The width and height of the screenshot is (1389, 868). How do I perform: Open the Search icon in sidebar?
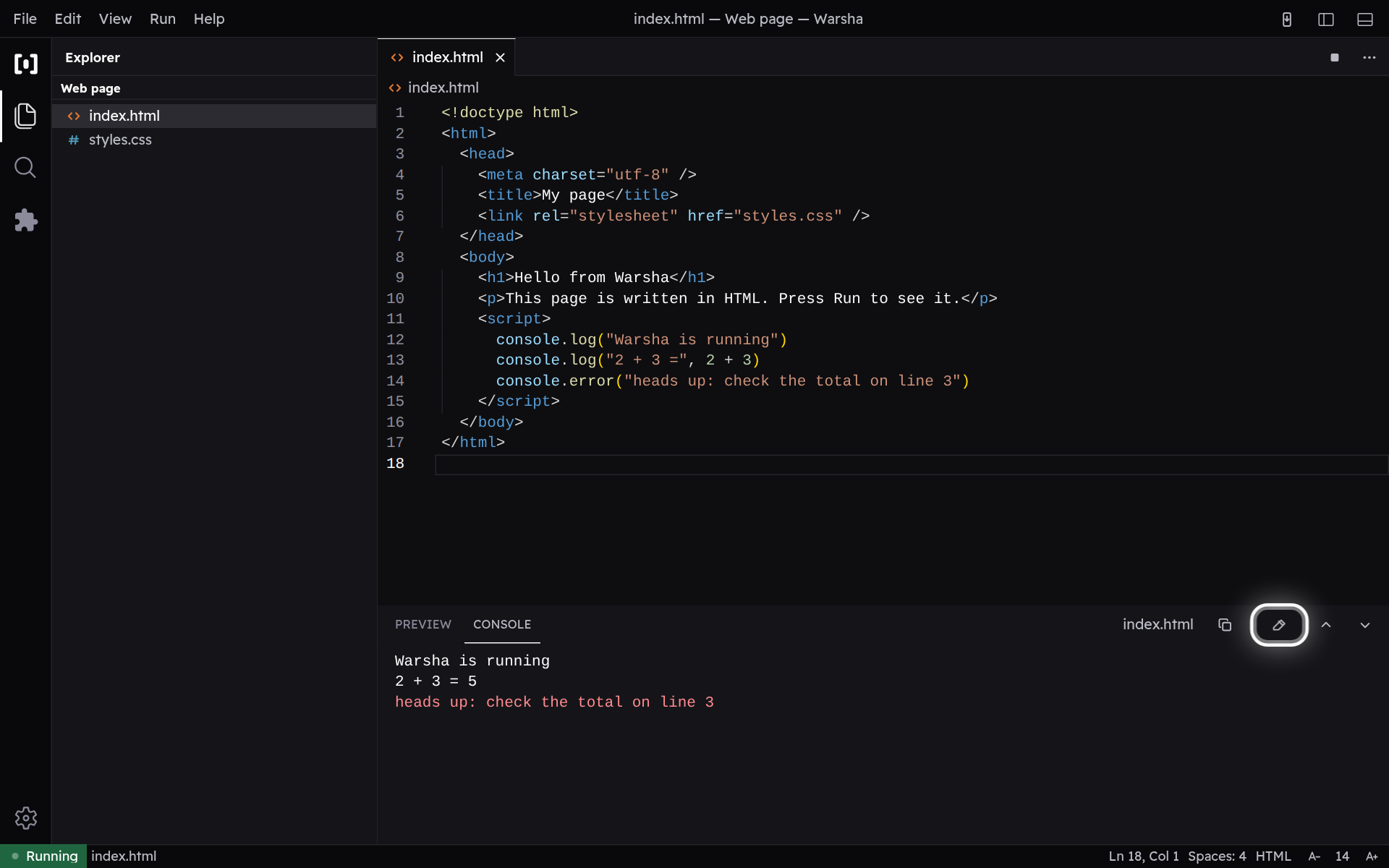click(x=26, y=168)
